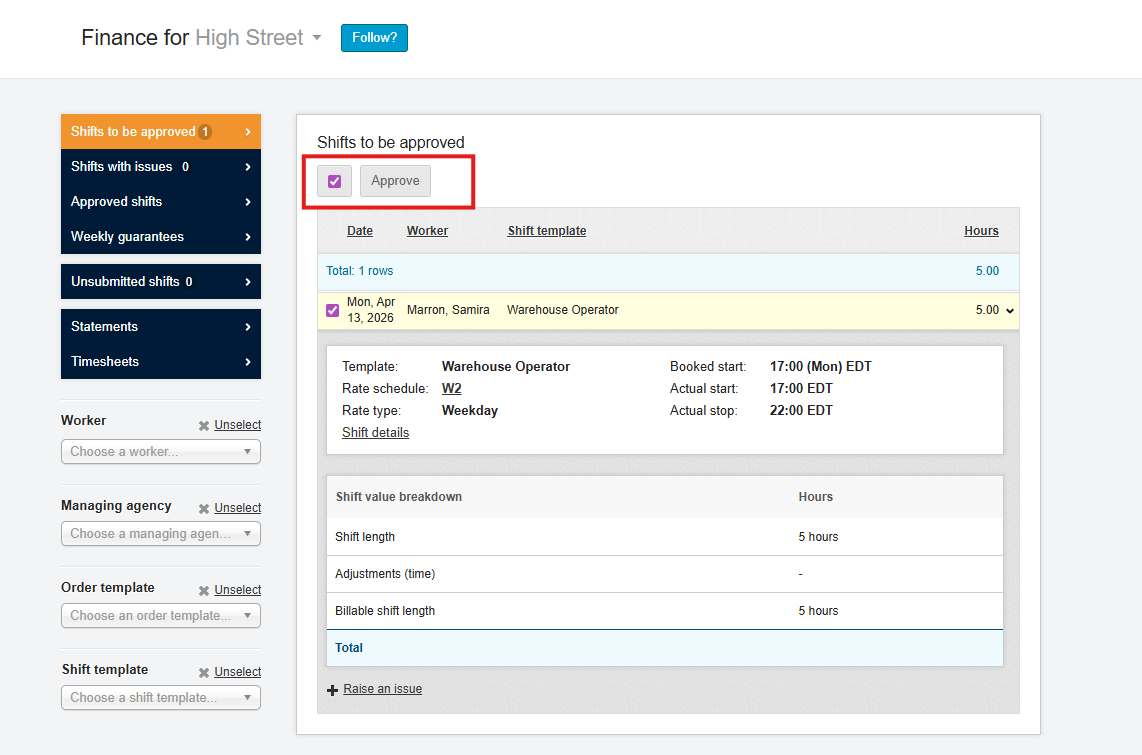This screenshot has height=755, width=1142.
Task: Click the chevron arrow on Approved shifts
Action: tap(248, 202)
